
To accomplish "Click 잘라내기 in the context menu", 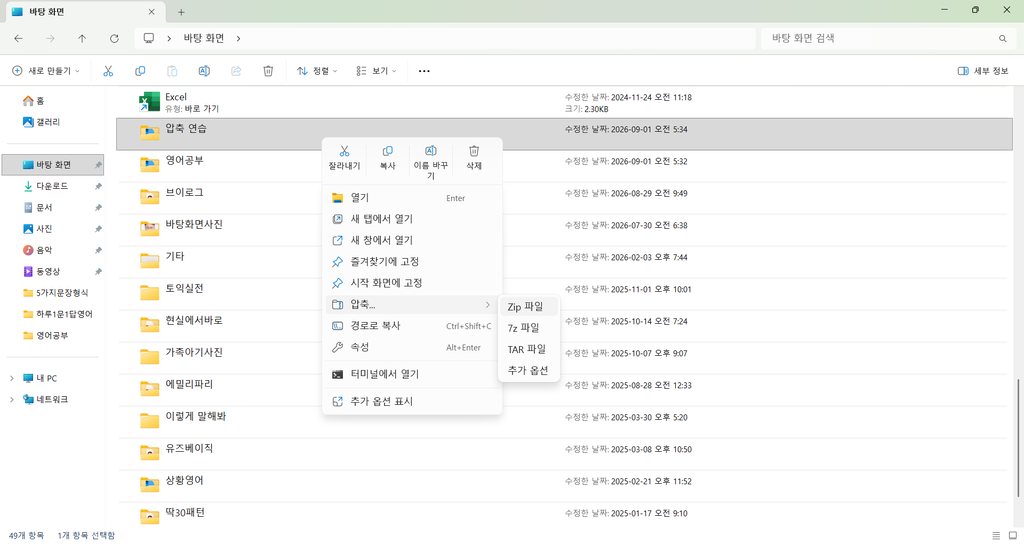I will point(344,159).
